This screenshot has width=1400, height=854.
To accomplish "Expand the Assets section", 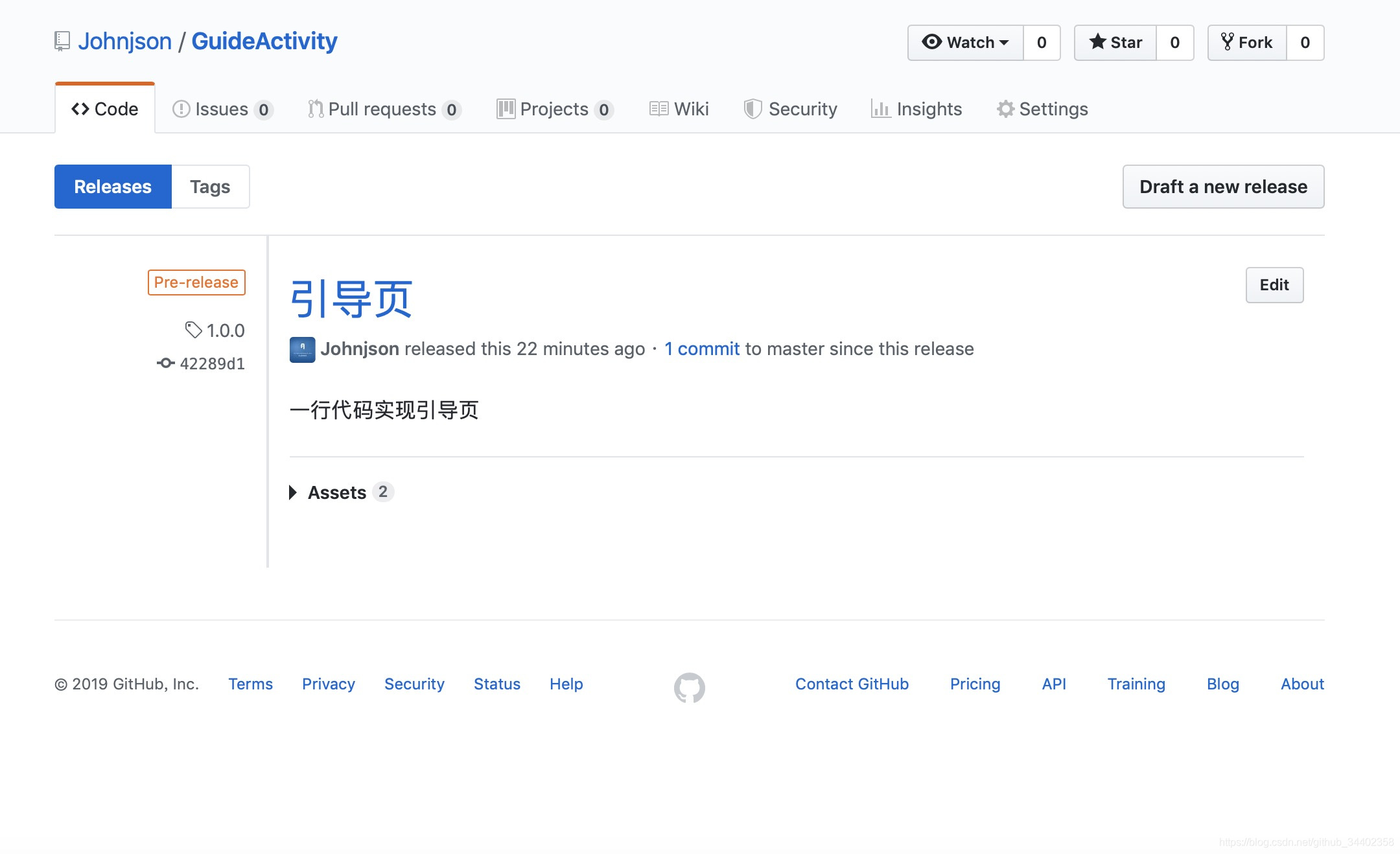I will [x=338, y=492].
